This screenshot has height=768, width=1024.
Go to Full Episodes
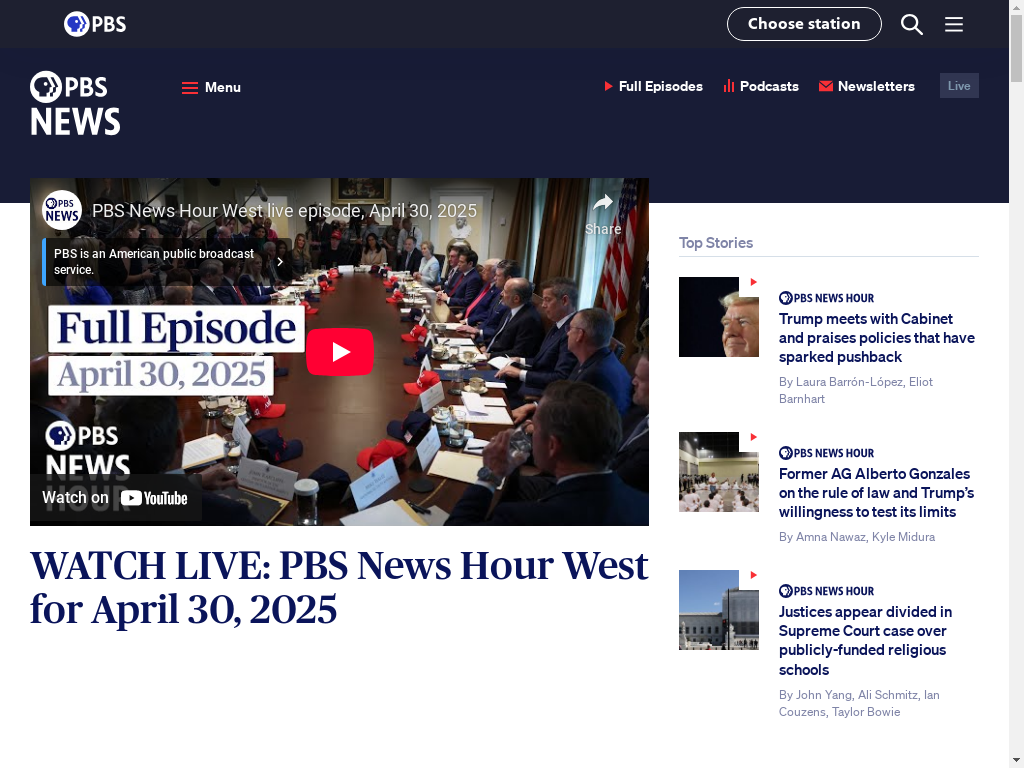click(653, 86)
